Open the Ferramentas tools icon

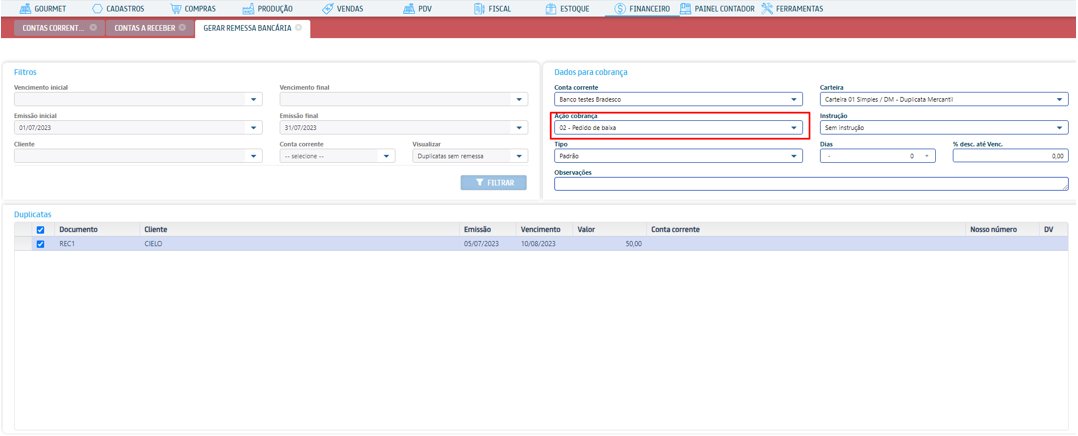[767, 9]
